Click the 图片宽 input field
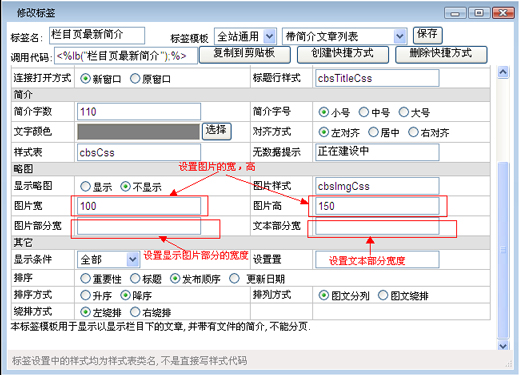519x375 pixels. click(139, 206)
